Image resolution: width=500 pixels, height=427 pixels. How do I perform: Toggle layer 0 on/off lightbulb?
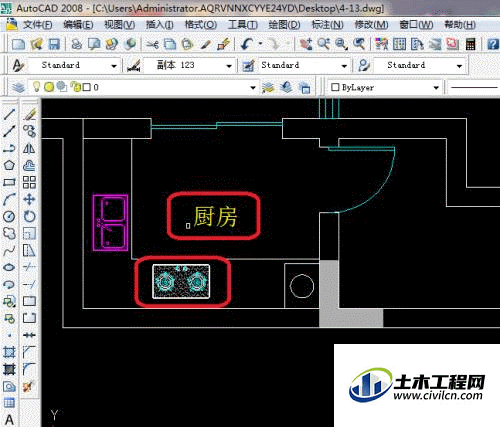click(36, 87)
